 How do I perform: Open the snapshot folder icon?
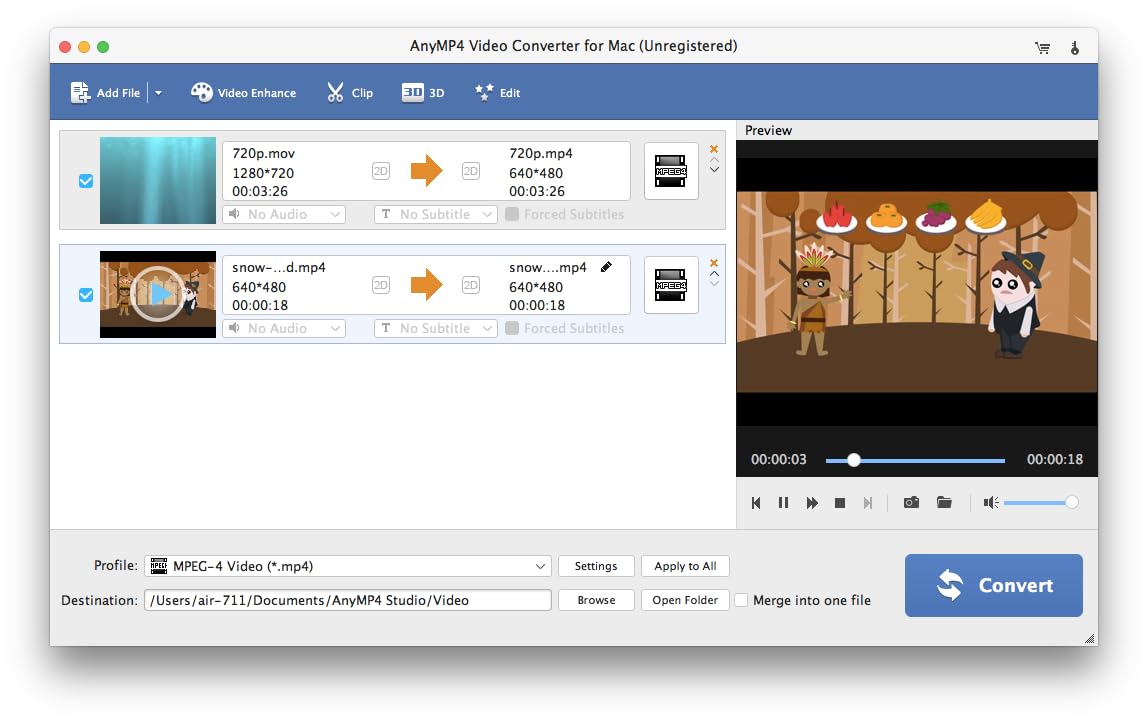click(944, 503)
